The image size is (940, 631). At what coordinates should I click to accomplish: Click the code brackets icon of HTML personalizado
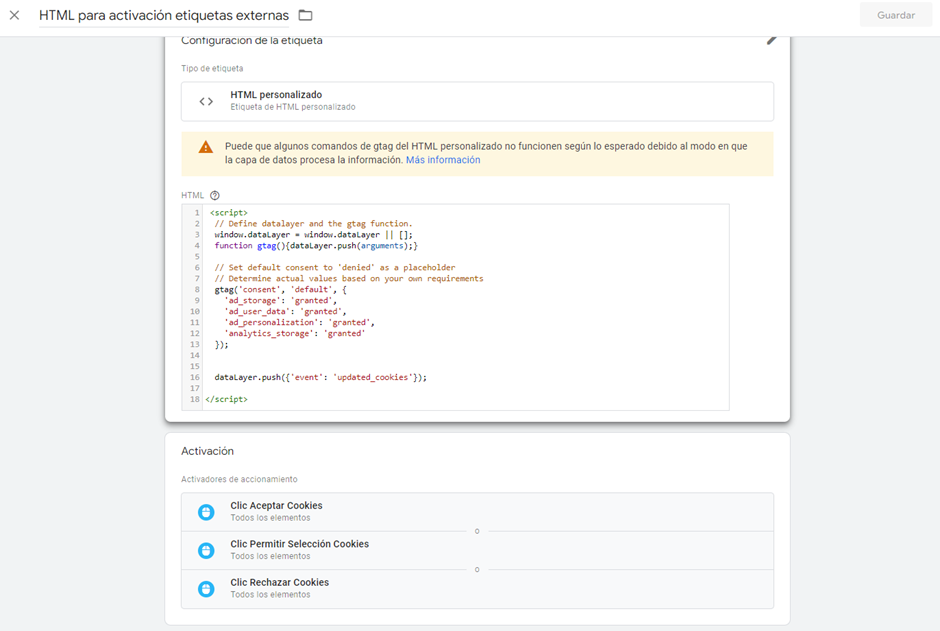tap(206, 101)
